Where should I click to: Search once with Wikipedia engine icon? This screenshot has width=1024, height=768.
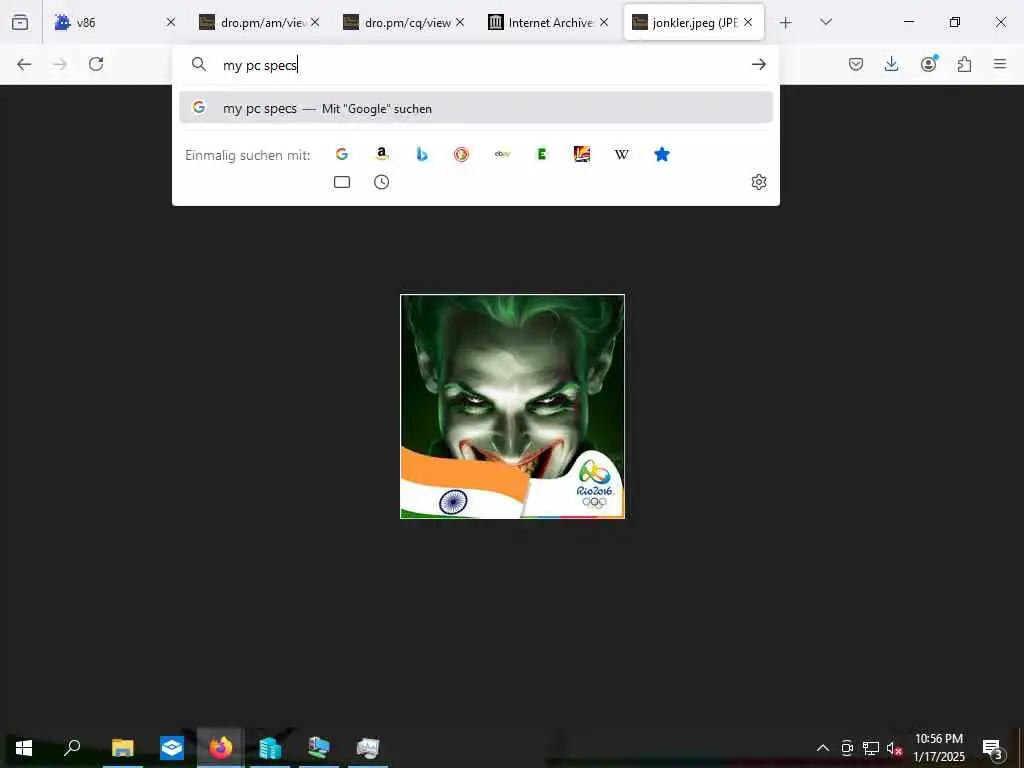[x=622, y=154]
